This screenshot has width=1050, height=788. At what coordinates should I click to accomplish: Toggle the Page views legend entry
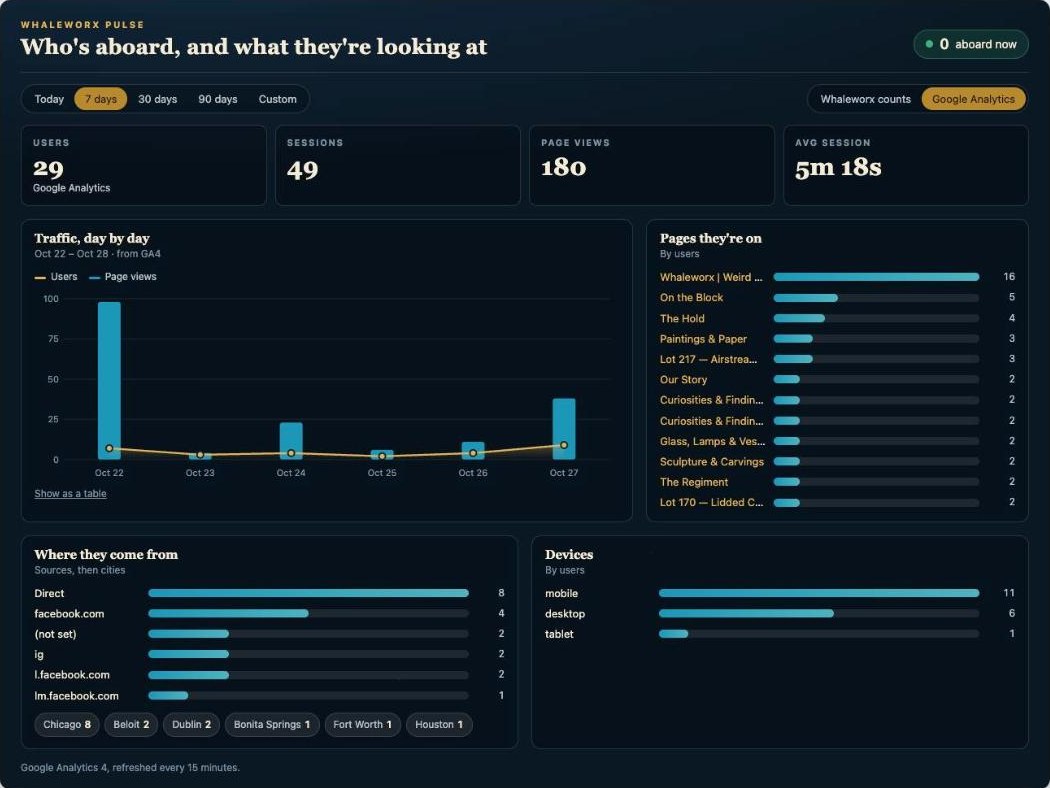[123, 277]
